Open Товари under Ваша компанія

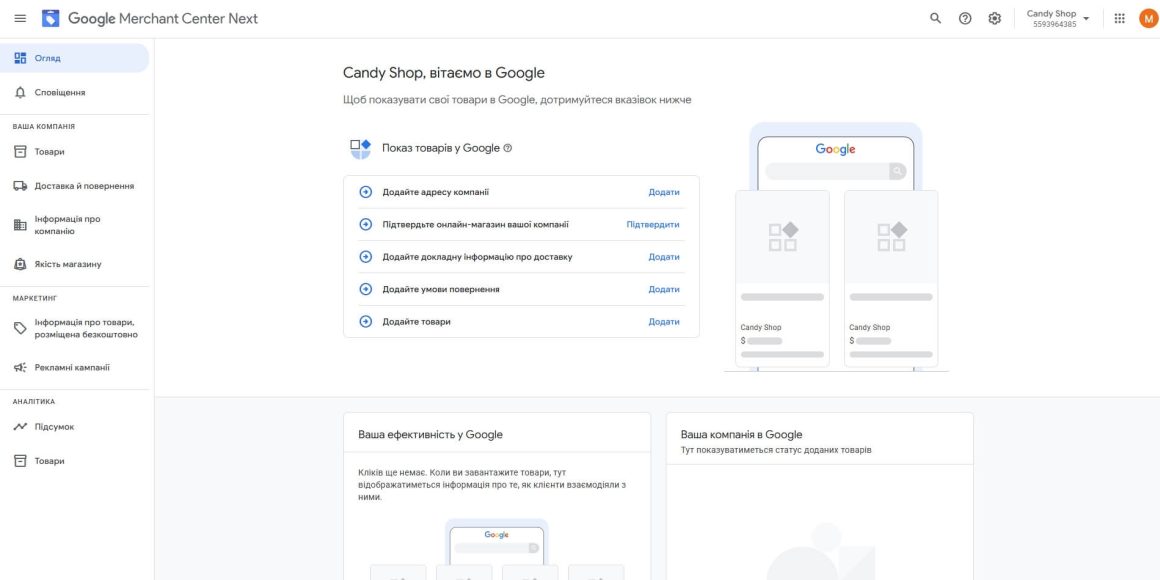tap(74, 152)
